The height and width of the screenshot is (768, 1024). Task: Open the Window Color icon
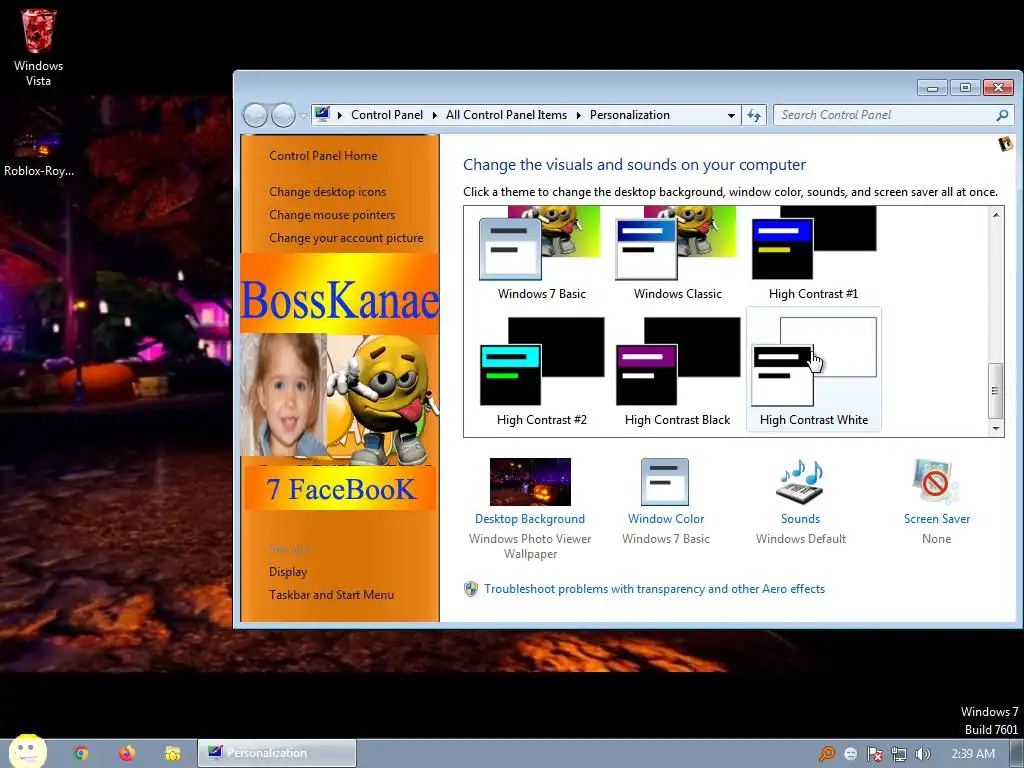coord(665,482)
